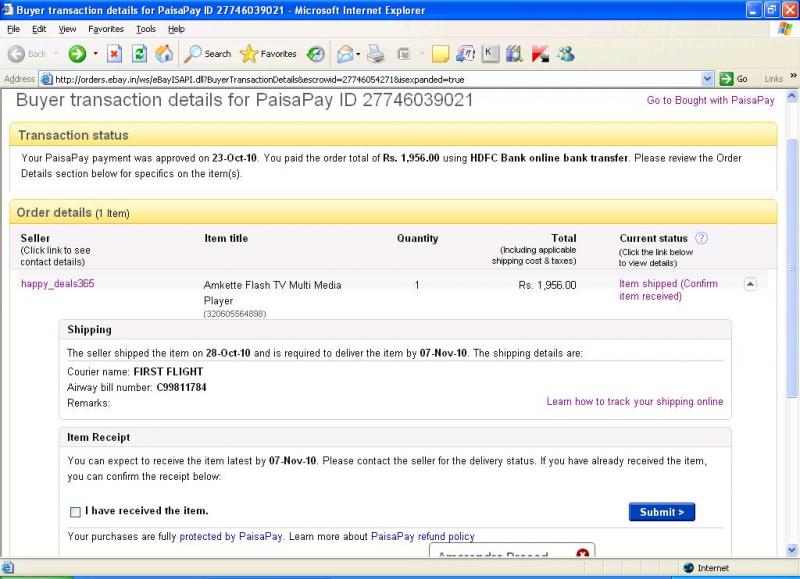This screenshot has height=579, width=800.
Task: Open the Forward button history dropdown
Action: [x=95, y=54]
